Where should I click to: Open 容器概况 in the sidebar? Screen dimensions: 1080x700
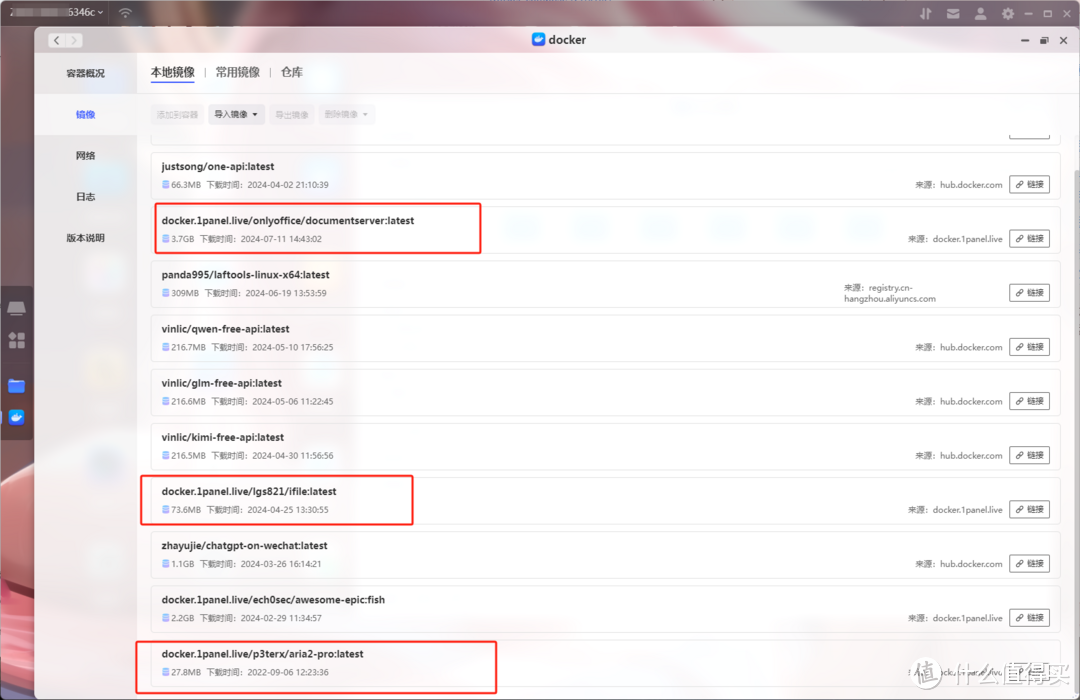coord(85,73)
